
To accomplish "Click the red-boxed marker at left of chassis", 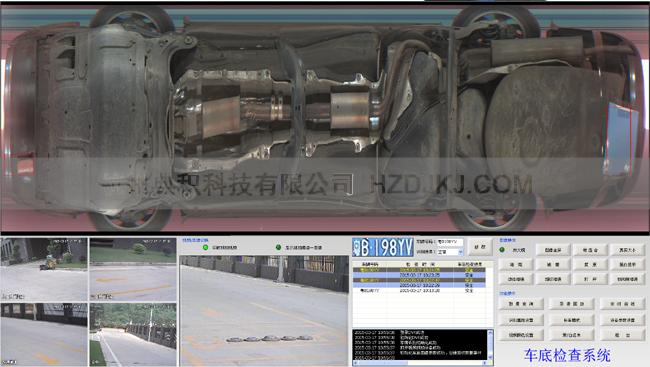I will (x=19, y=165).
